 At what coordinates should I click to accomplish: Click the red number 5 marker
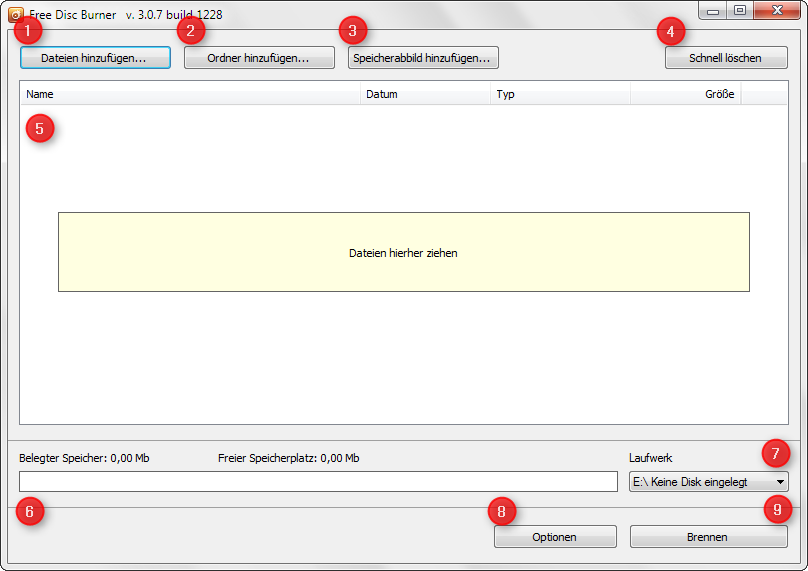[x=39, y=129]
